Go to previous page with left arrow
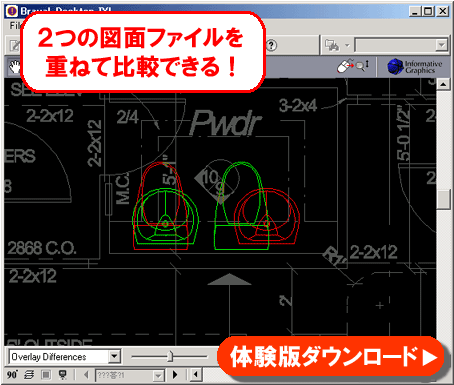Viewport: 454px width, 385px height. pyautogui.click(x=86, y=375)
